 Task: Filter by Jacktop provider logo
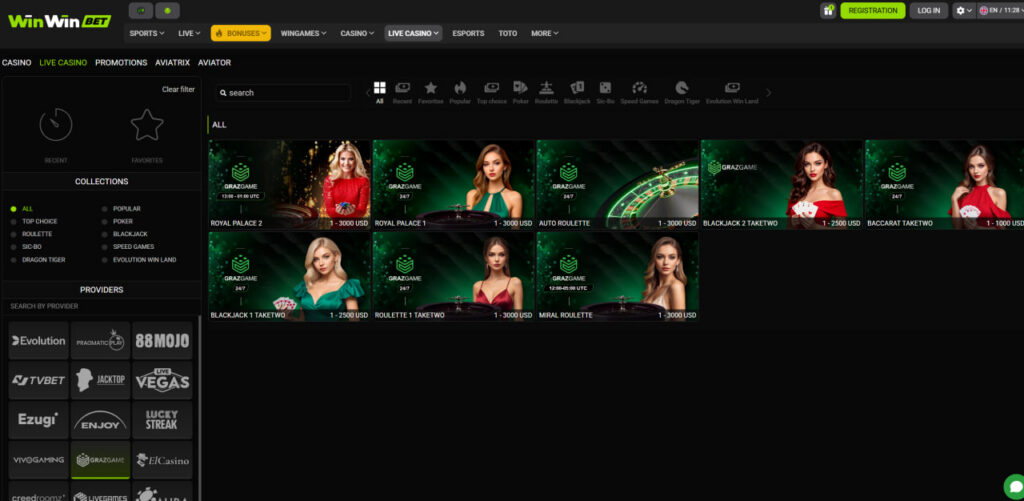101,380
